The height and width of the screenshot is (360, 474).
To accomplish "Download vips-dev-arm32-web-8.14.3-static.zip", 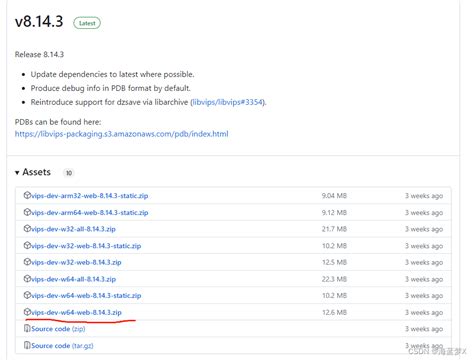I will pos(89,196).
